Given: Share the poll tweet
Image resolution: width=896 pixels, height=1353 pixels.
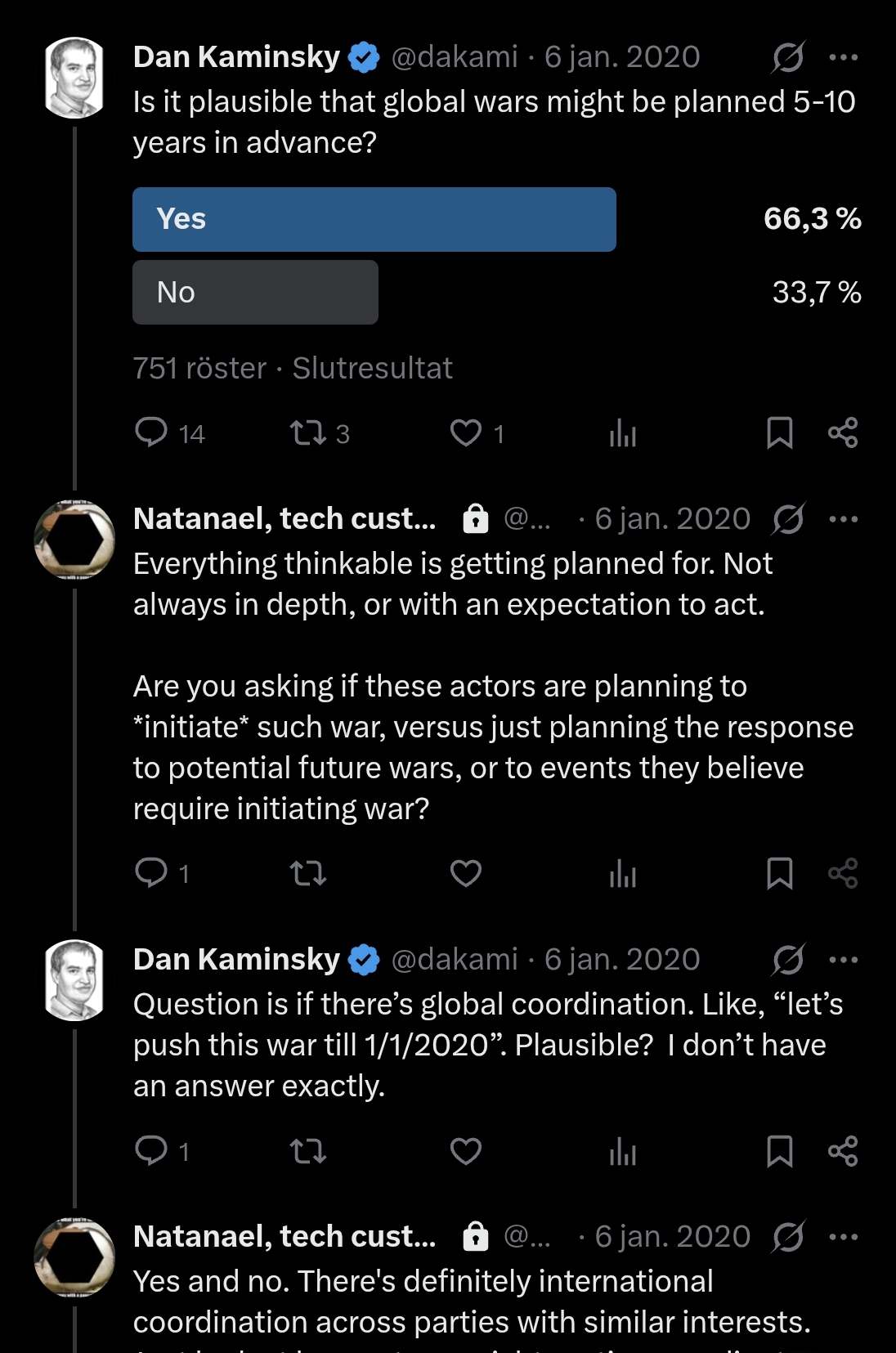Looking at the screenshot, I should click(x=843, y=432).
